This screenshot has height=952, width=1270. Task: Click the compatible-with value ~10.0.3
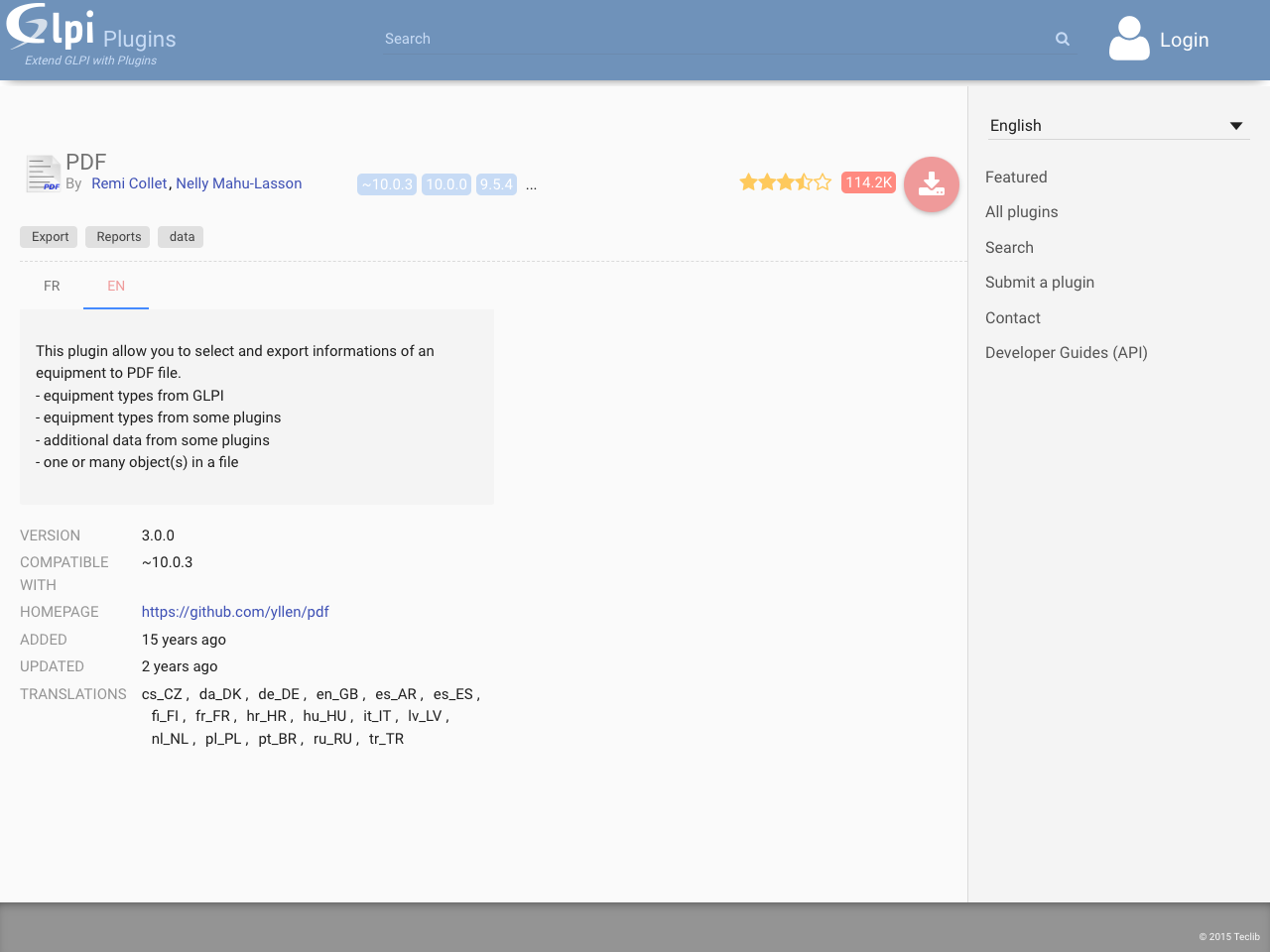click(167, 562)
